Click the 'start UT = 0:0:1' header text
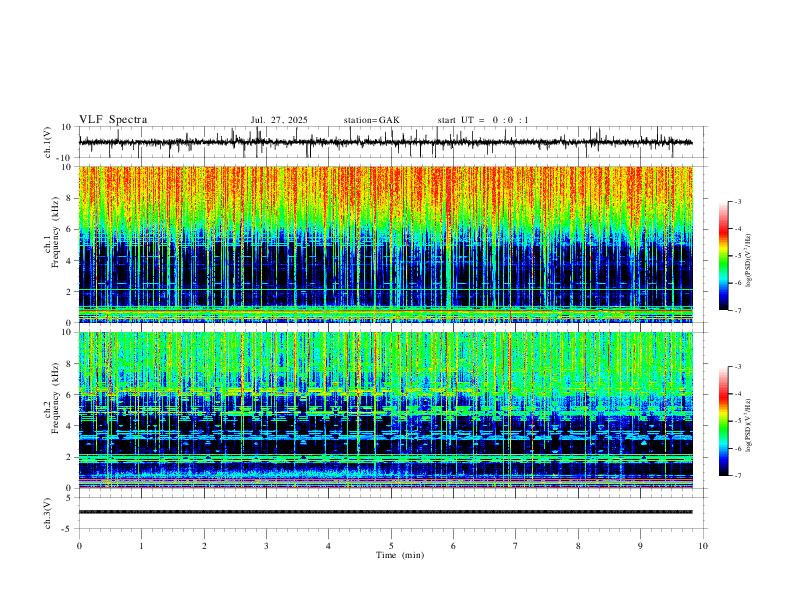Viewport: 792px width, 612px height. (x=483, y=120)
